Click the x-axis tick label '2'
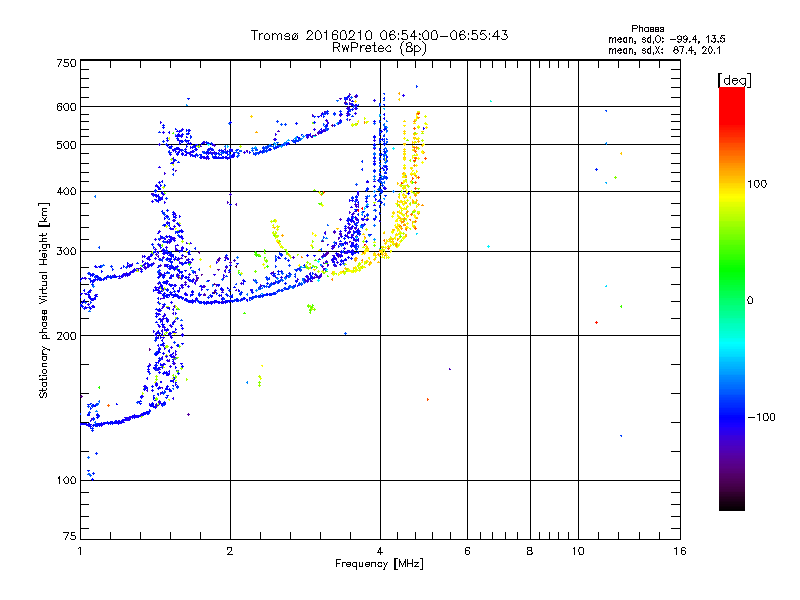800x600 pixels. pyautogui.click(x=230, y=551)
